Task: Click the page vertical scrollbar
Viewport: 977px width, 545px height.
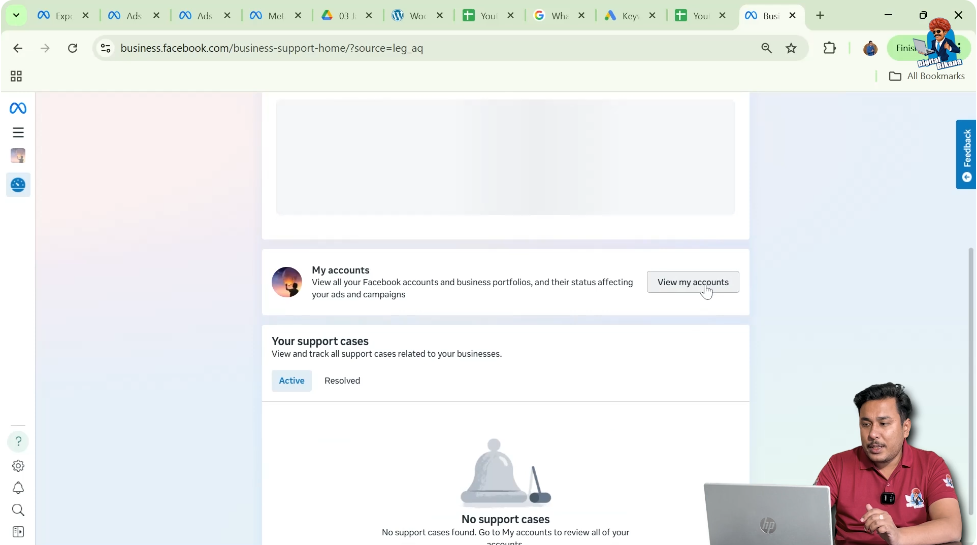Action: (971, 380)
